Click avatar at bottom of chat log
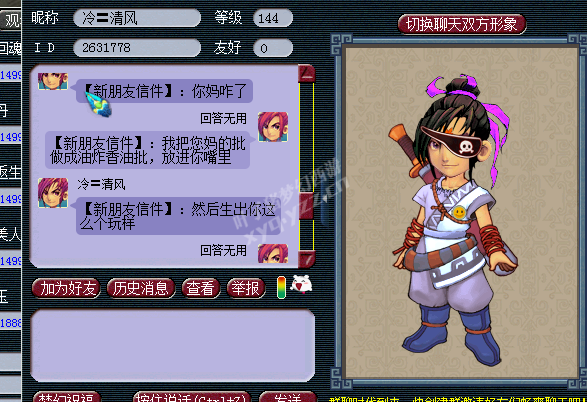Viewport: 587px width, 402px height. click(273, 253)
